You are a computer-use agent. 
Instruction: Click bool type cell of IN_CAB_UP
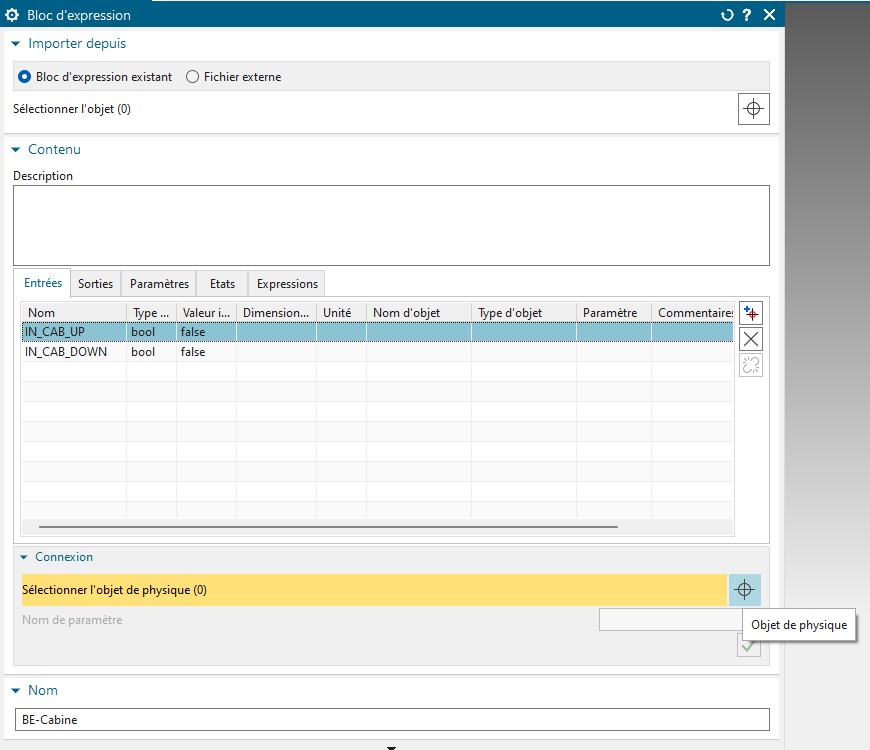151,332
